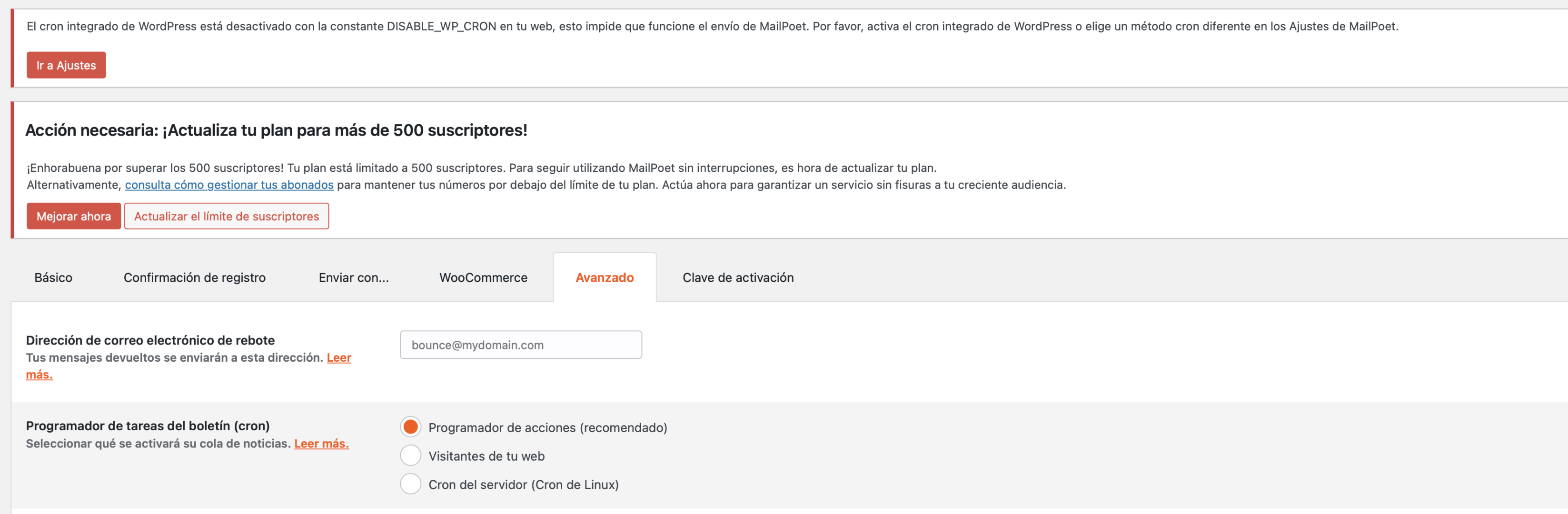Screen dimensions: 1568x514
Task: Open 'Leer más' link under bounce address
Action: tap(189, 366)
